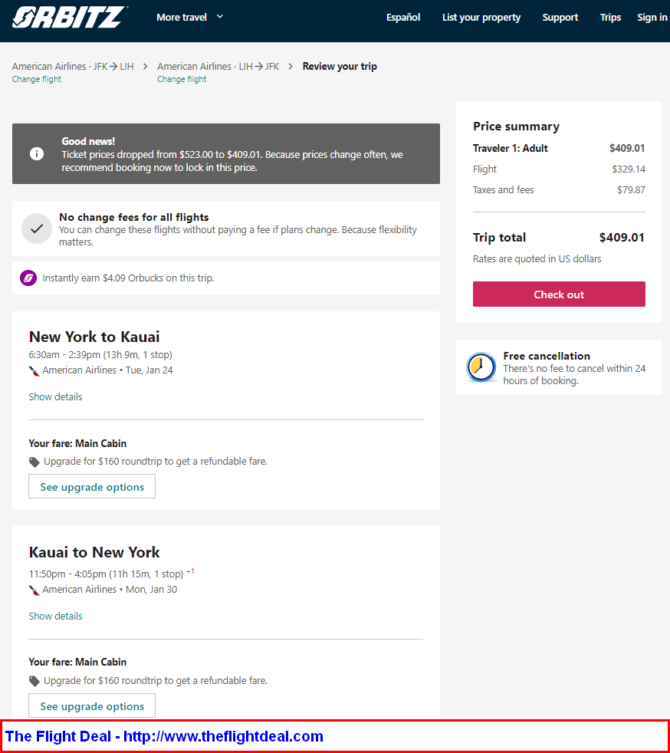Click the Free cancellation heading
This screenshot has height=753, width=670.
547,356
